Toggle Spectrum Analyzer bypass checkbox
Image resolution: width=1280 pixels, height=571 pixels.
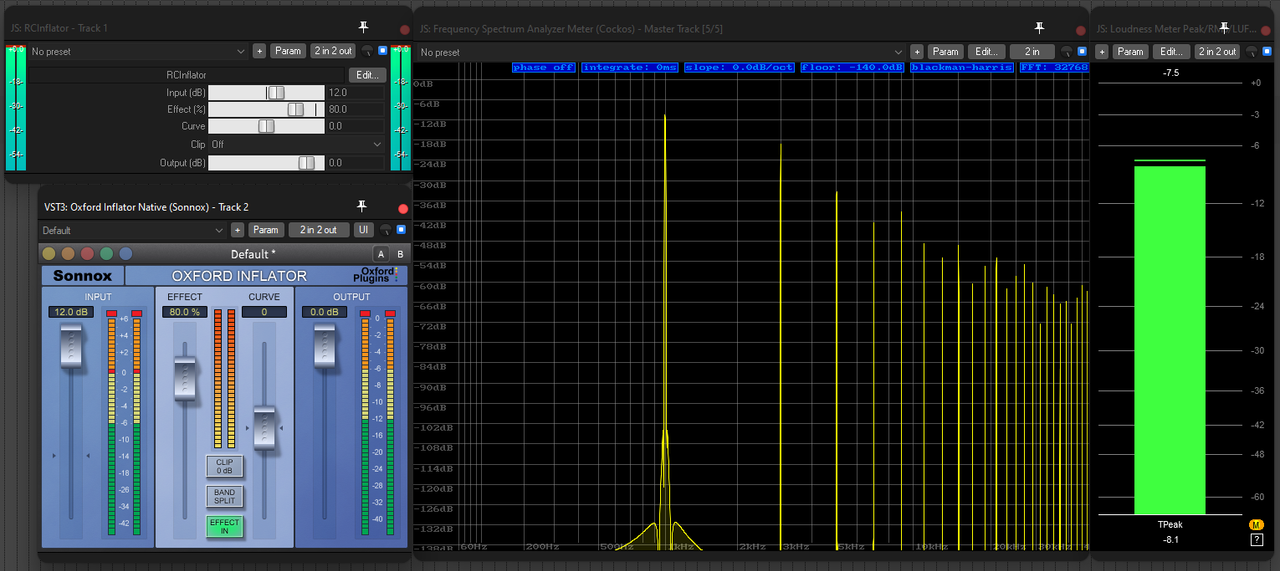pyautogui.click(x=1081, y=51)
